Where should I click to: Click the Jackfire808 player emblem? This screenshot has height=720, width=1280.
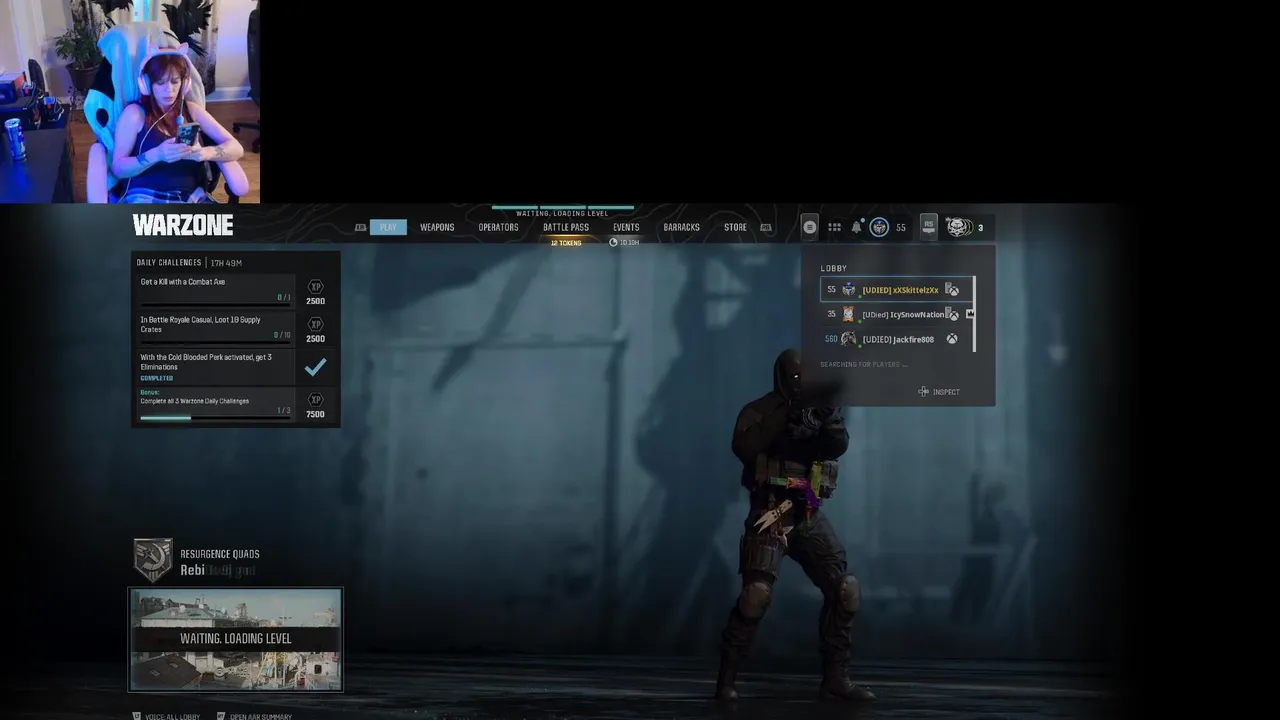[849, 339]
